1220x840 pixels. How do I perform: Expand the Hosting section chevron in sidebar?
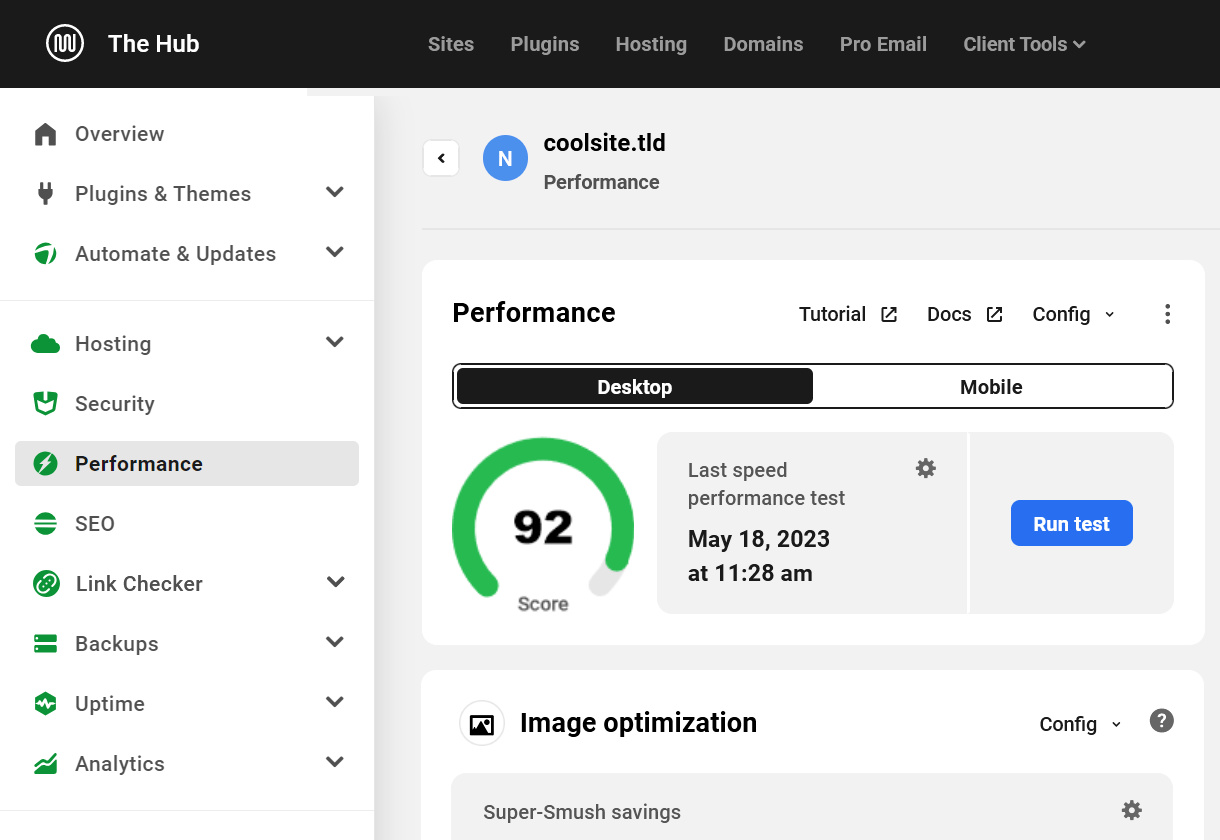(x=335, y=343)
